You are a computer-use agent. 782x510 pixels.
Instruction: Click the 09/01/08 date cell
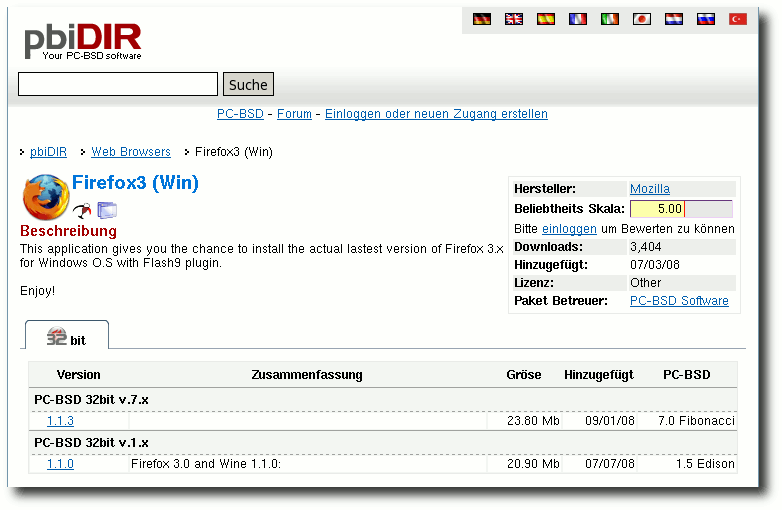pyautogui.click(x=610, y=421)
